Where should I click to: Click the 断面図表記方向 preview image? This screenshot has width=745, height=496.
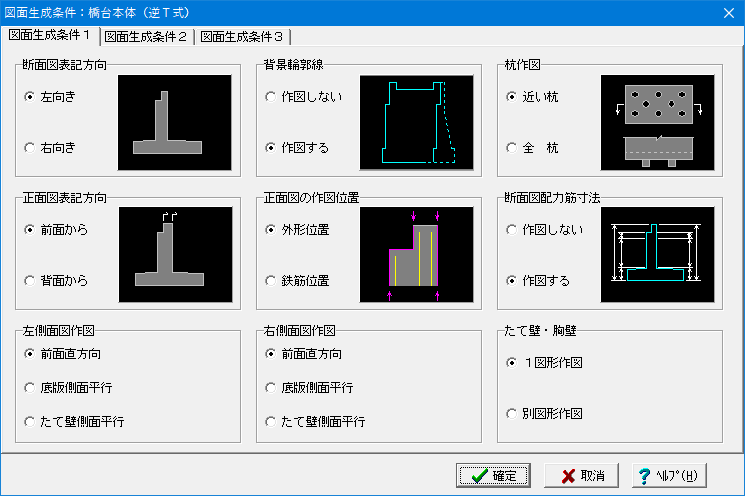[175, 123]
